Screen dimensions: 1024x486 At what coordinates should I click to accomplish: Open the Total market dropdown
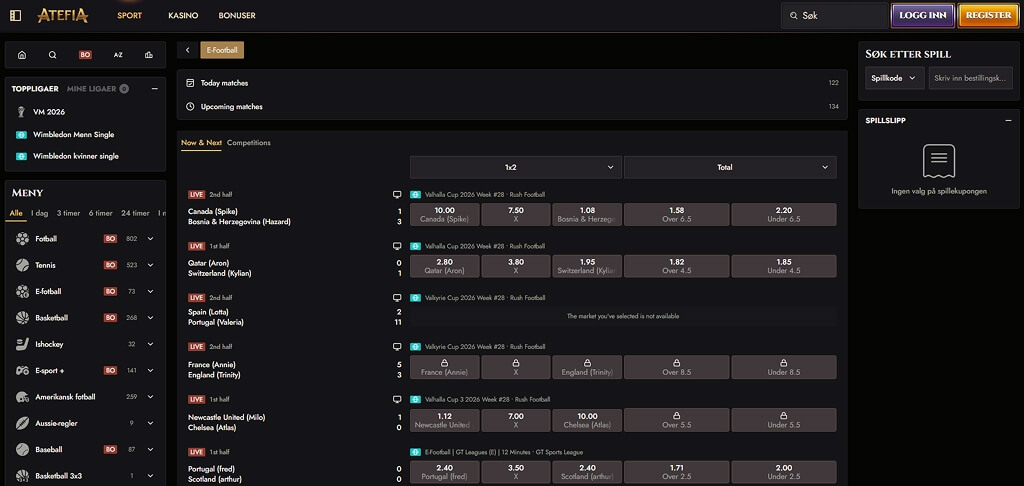point(730,167)
